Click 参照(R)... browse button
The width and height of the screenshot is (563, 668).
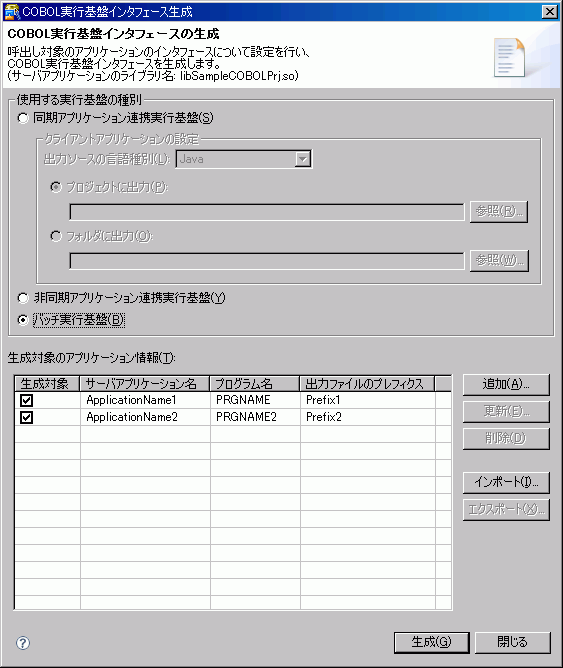pyautogui.click(x=499, y=212)
